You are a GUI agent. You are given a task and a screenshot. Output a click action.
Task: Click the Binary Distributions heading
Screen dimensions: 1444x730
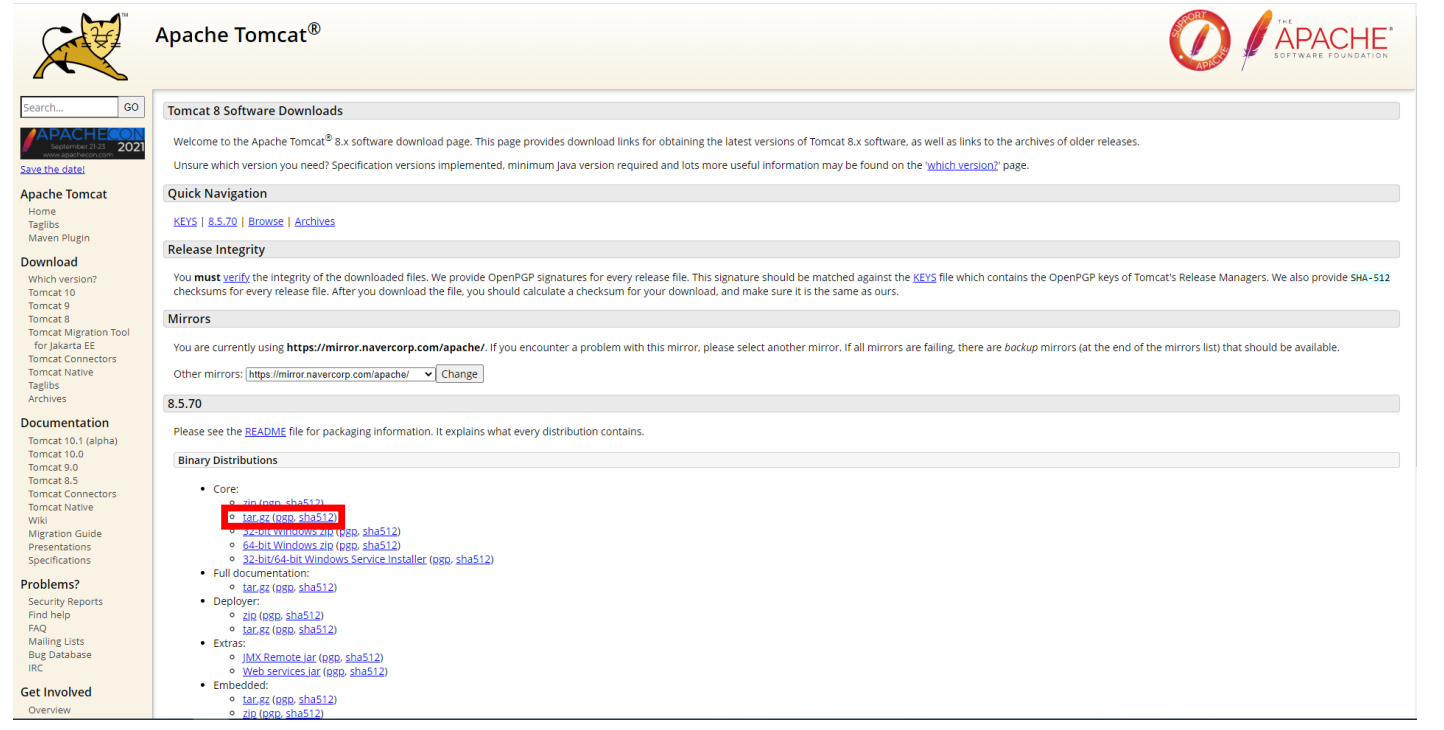[228, 460]
